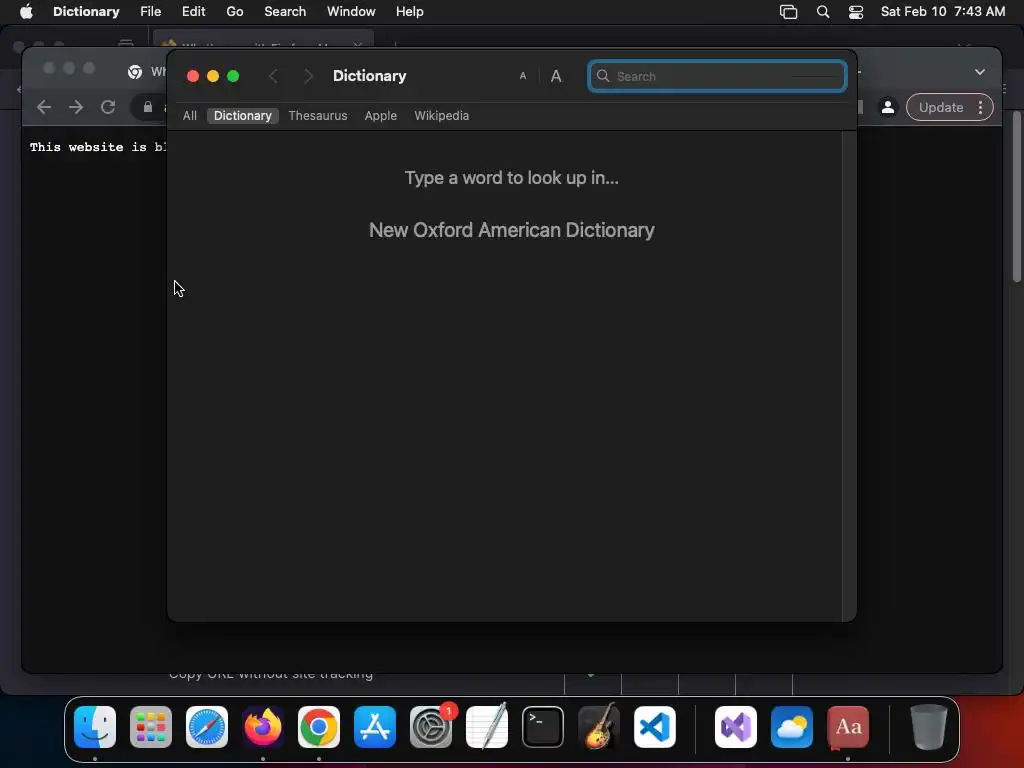This screenshot has width=1024, height=768.
Task: Open Safari from the Dock
Action: tap(207, 727)
